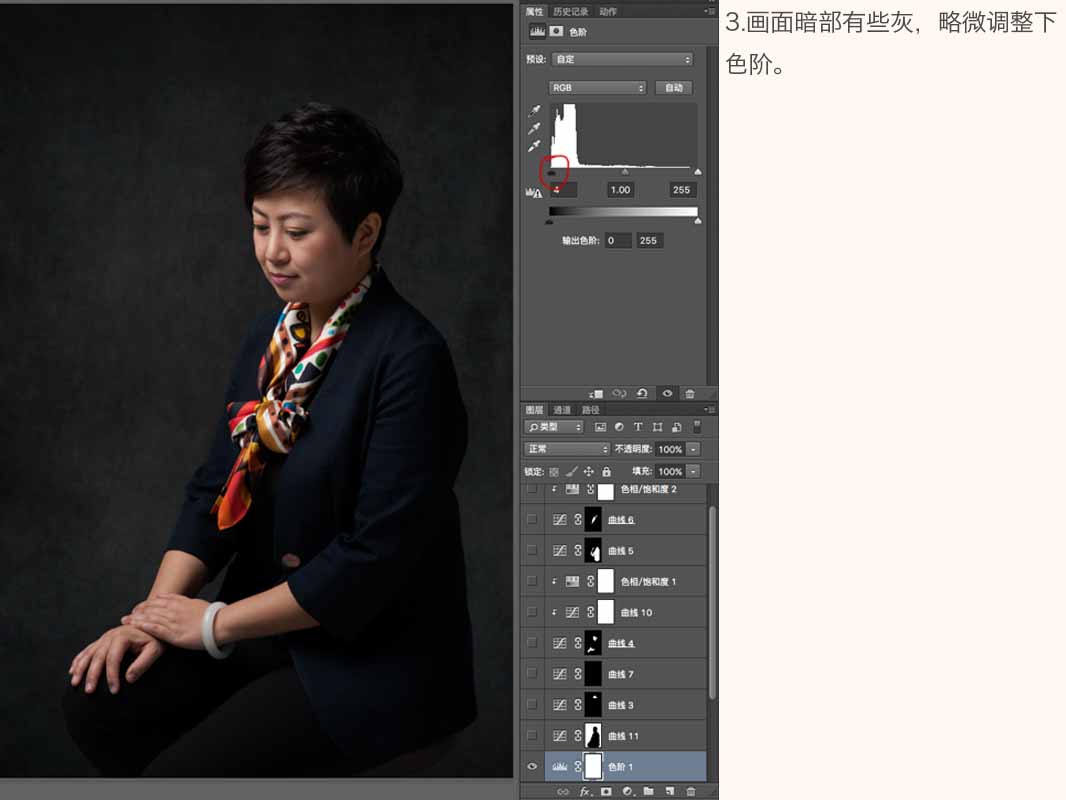The image size is (1066, 800).
Task: Click the delete layer trash icon in Layers
Action: [691, 792]
